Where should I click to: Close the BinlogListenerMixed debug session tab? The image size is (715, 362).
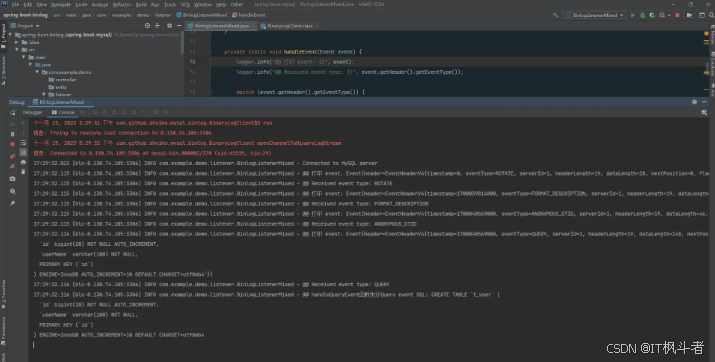[88, 102]
